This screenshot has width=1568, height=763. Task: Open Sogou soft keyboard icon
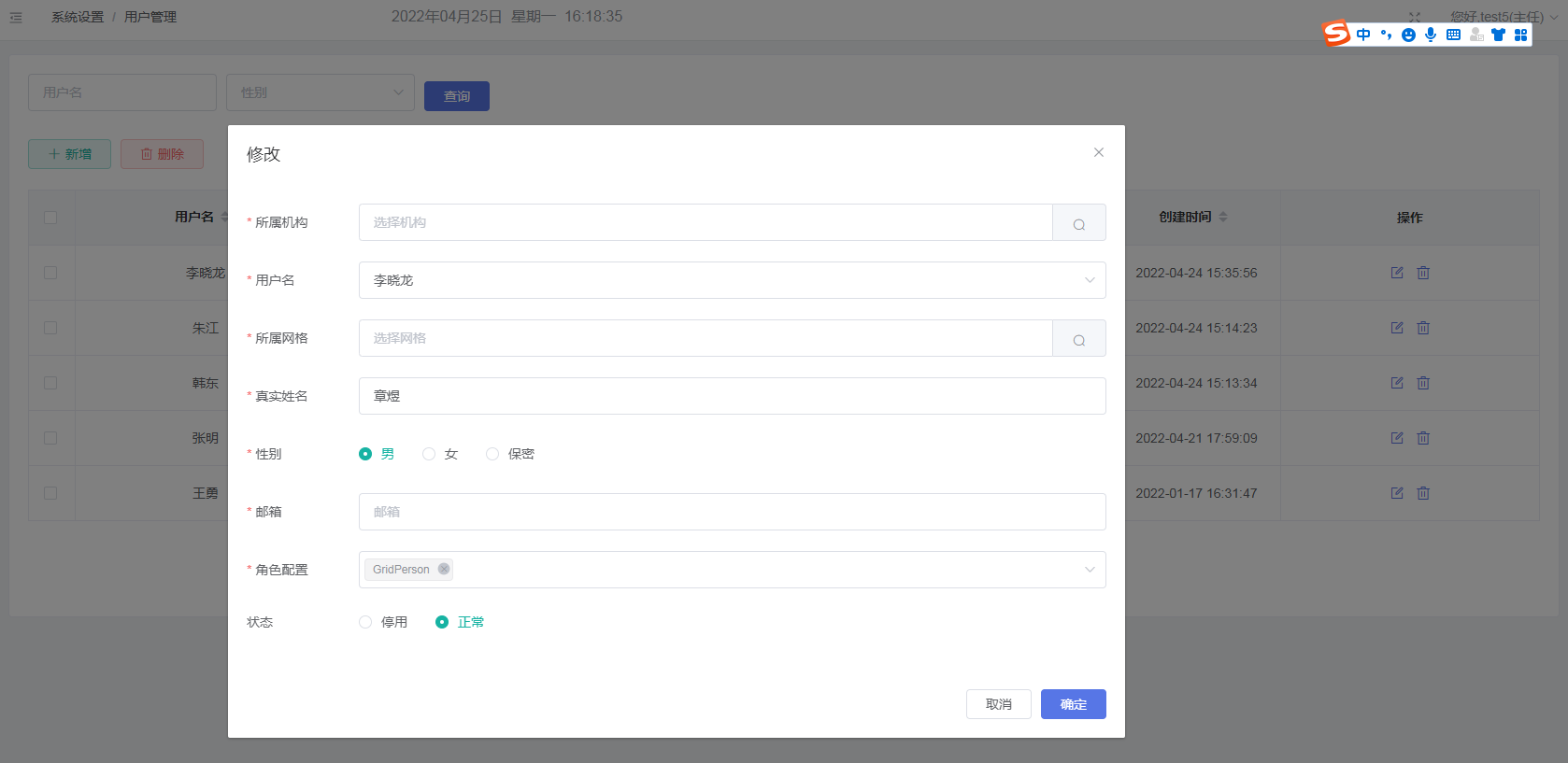tap(1453, 35)
